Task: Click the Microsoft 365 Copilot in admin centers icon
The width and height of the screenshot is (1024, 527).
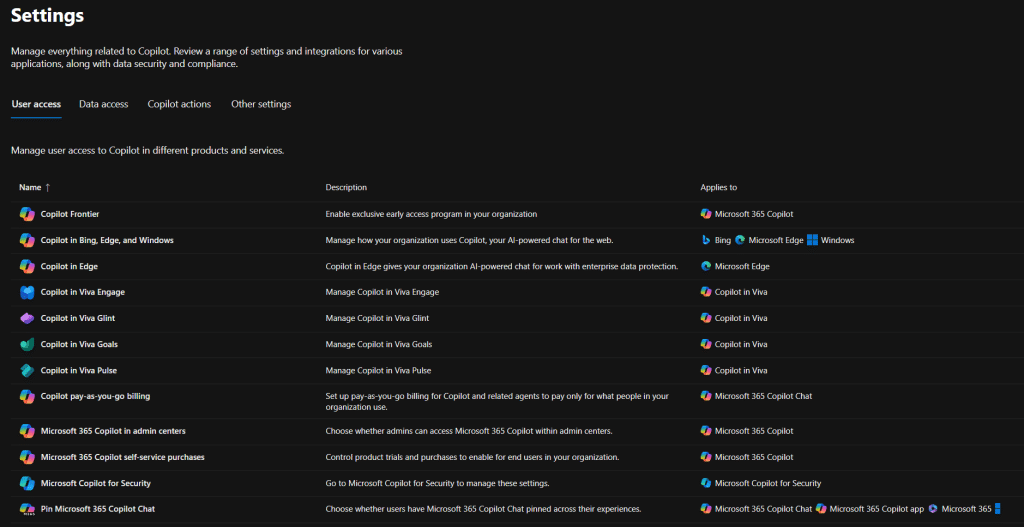Action: pos(27,431)
